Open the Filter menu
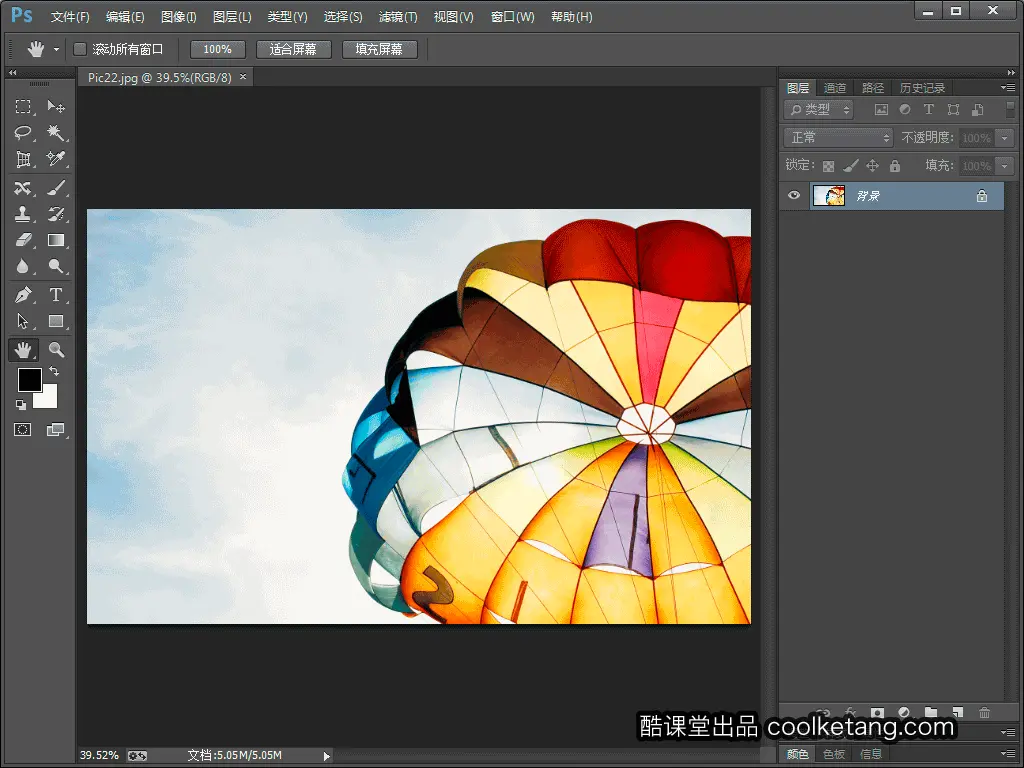 (398, 17)
